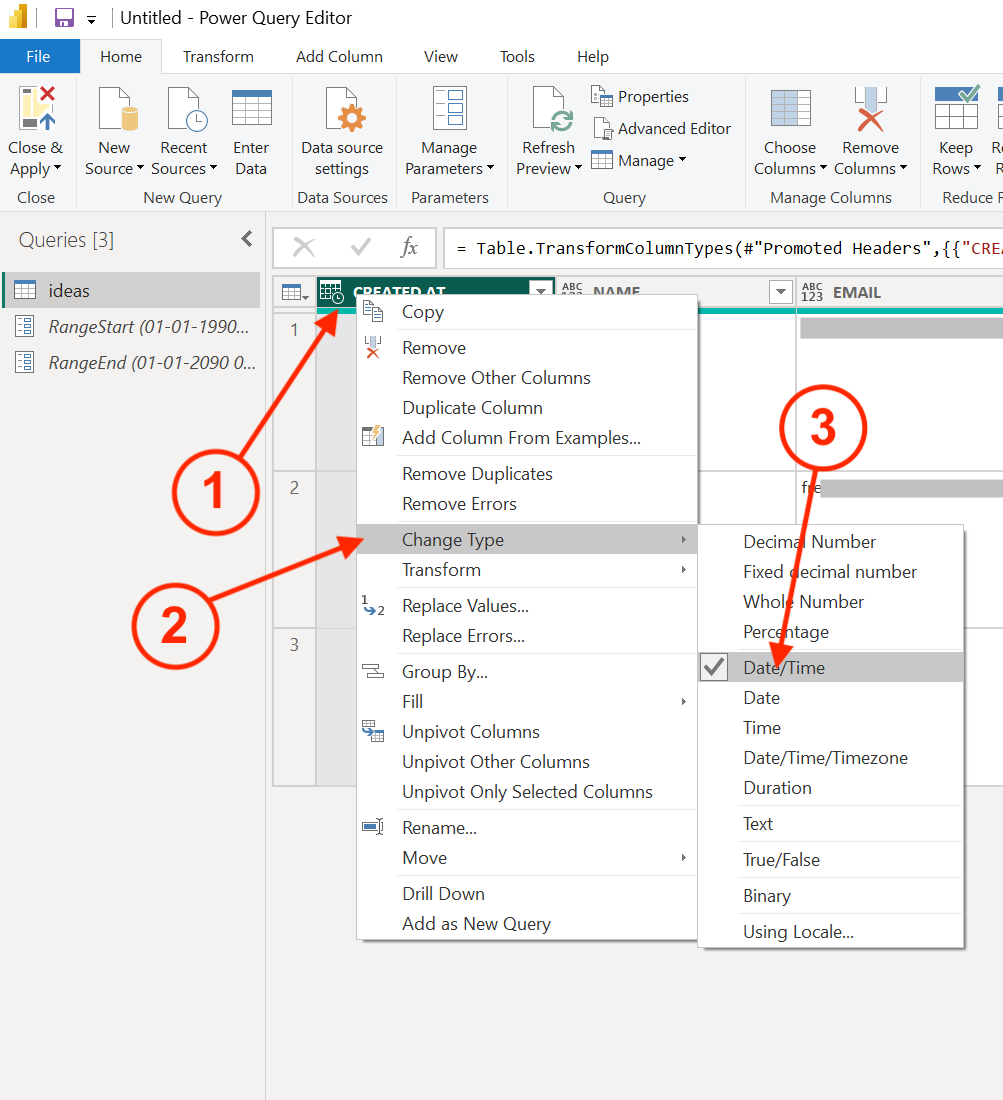1003x1100 pixels.
Task: Collapse the Queries pane
Action: tap(247, 239)
